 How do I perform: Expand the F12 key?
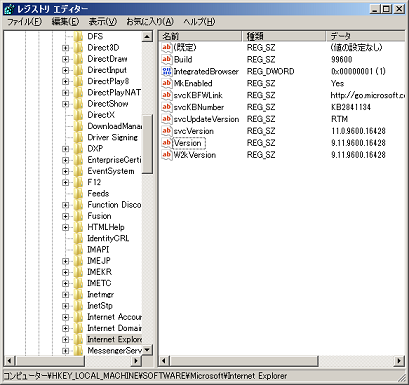pyautogui.click(x=66, y=182)
